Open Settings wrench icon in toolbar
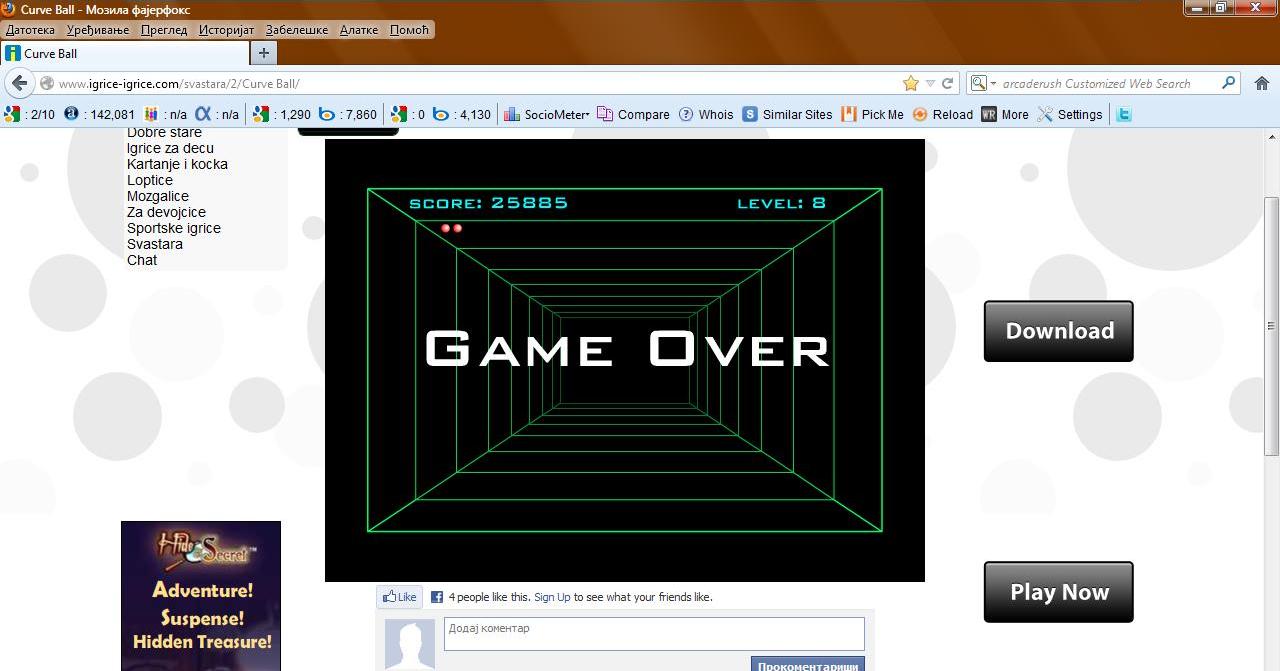Viewport: 1280px width, 671px height. pos(1070,114)
